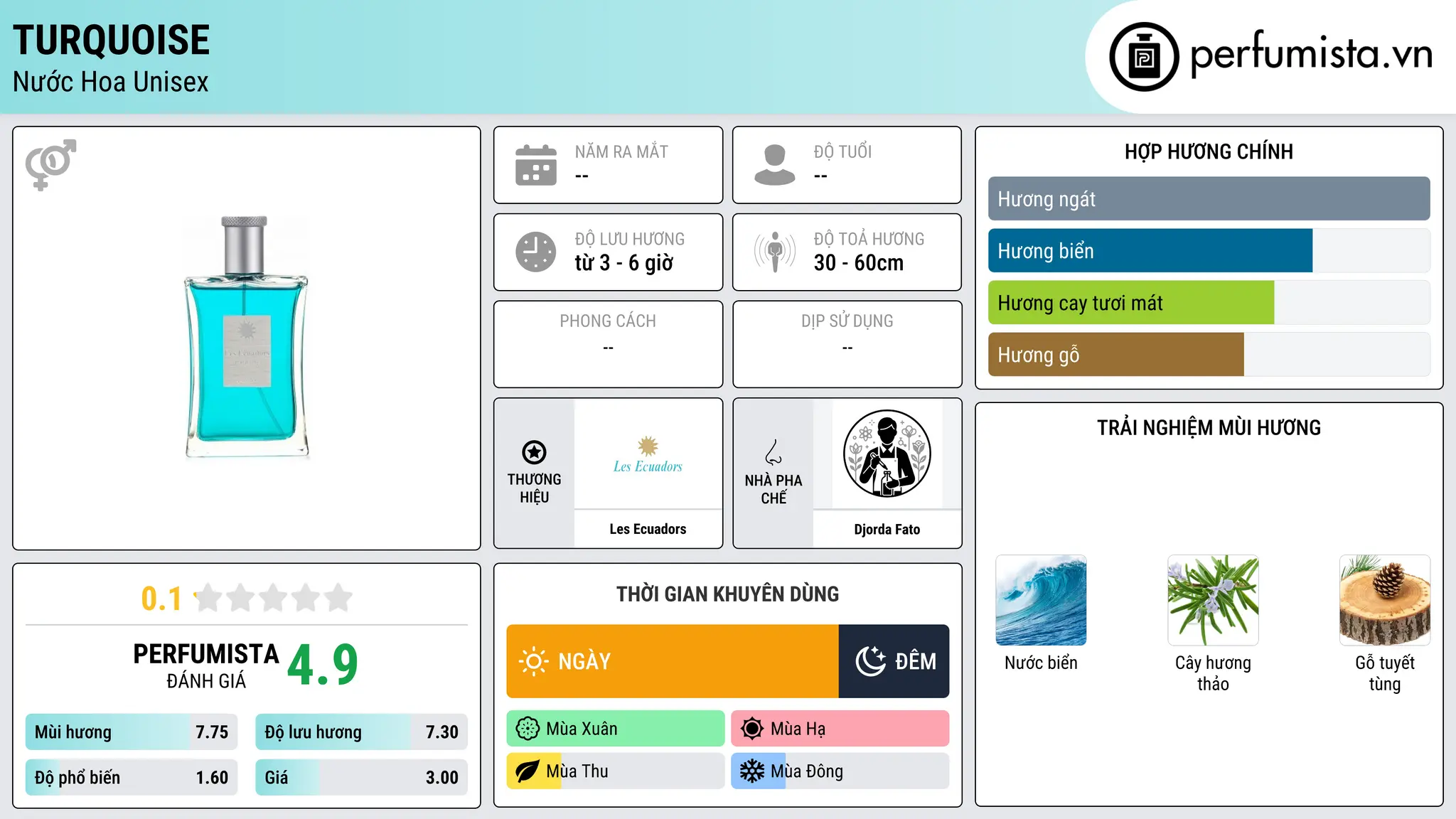This screenshot has height=819, width=1456.
Task: Click the dark Đêm time segment
Action: point(894,661)
